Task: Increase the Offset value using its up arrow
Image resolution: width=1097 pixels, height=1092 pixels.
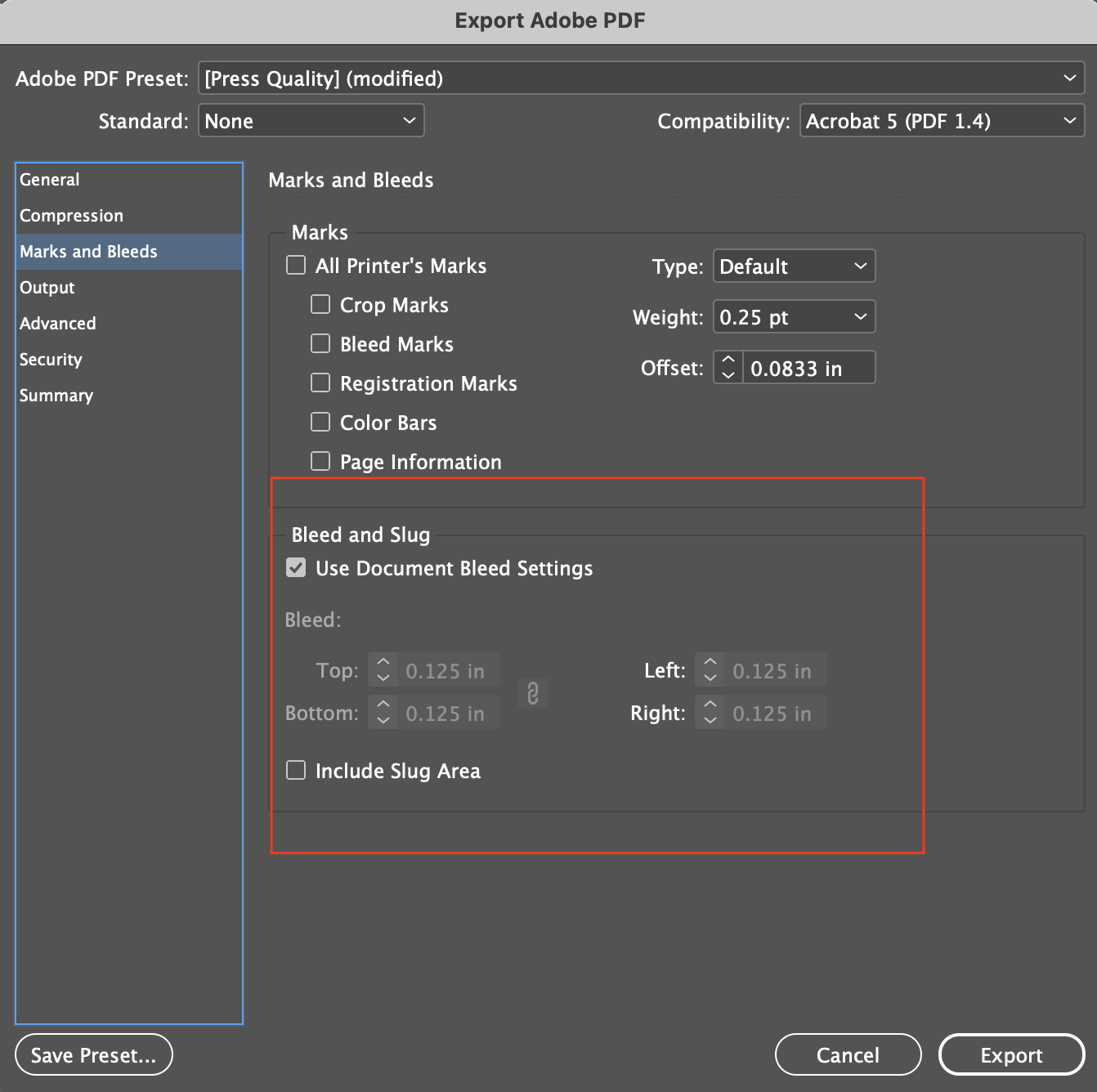Action: pyautogui.click(x=727, y=360)
